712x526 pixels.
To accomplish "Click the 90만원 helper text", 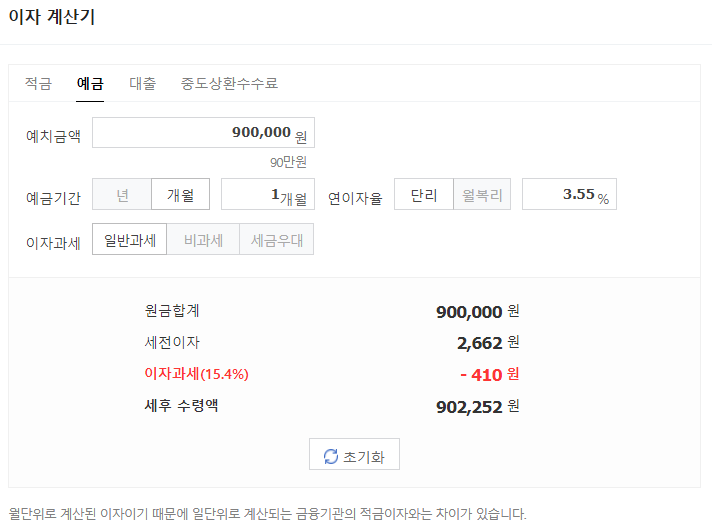I will 288,162.
